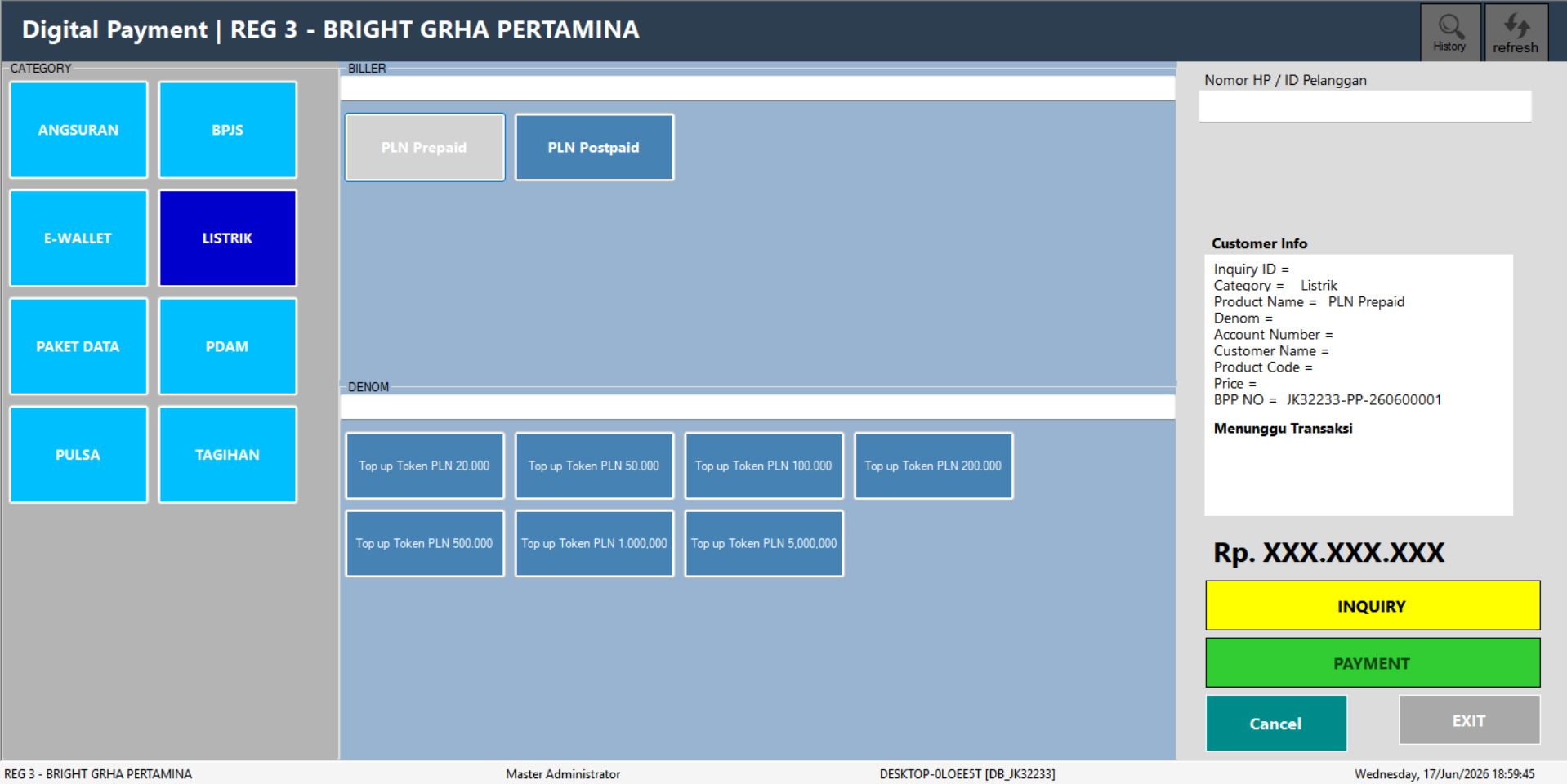Focus the Nomor HP / ID Pelanggan field
This screenshot has width=1567, height=784.
tap(1364, 106)
